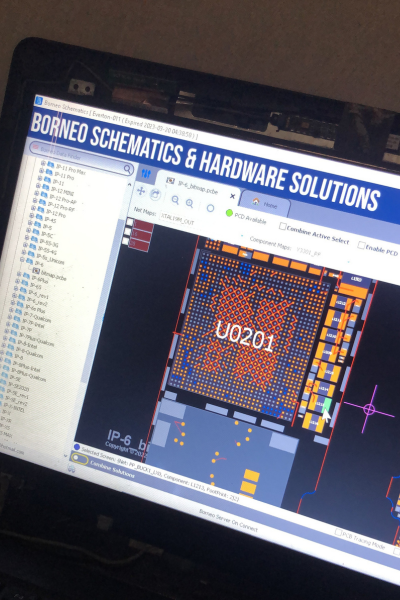Close the IP-6_bitmap.pcbe tab

coord(232,196)
